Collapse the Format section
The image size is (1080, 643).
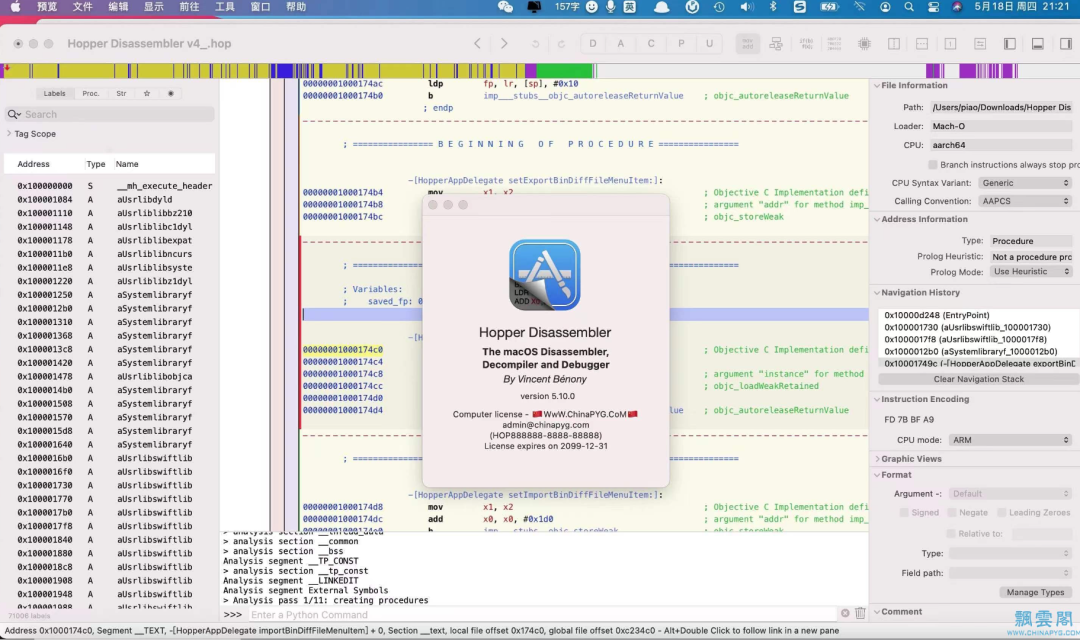click(x=877, y=475)
